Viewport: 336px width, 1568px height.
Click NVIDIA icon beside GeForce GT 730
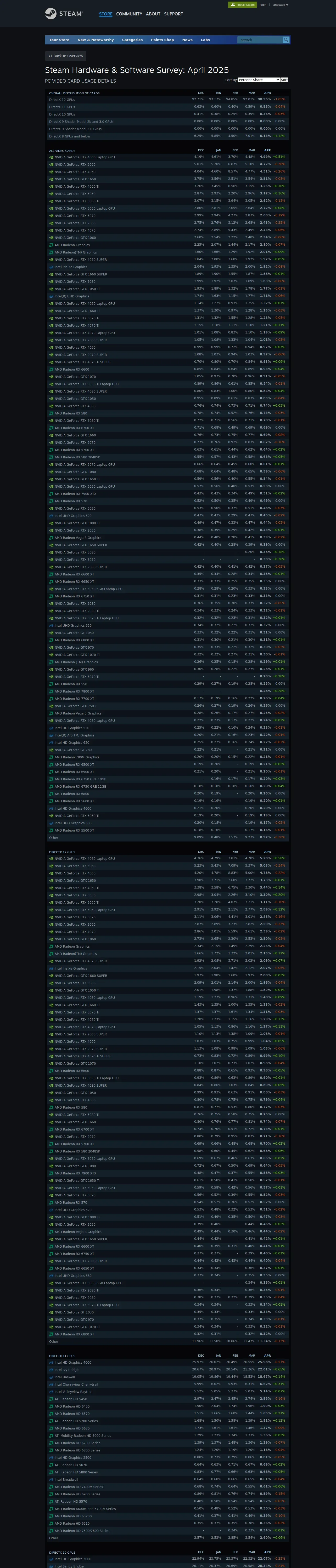click(51, 750)
